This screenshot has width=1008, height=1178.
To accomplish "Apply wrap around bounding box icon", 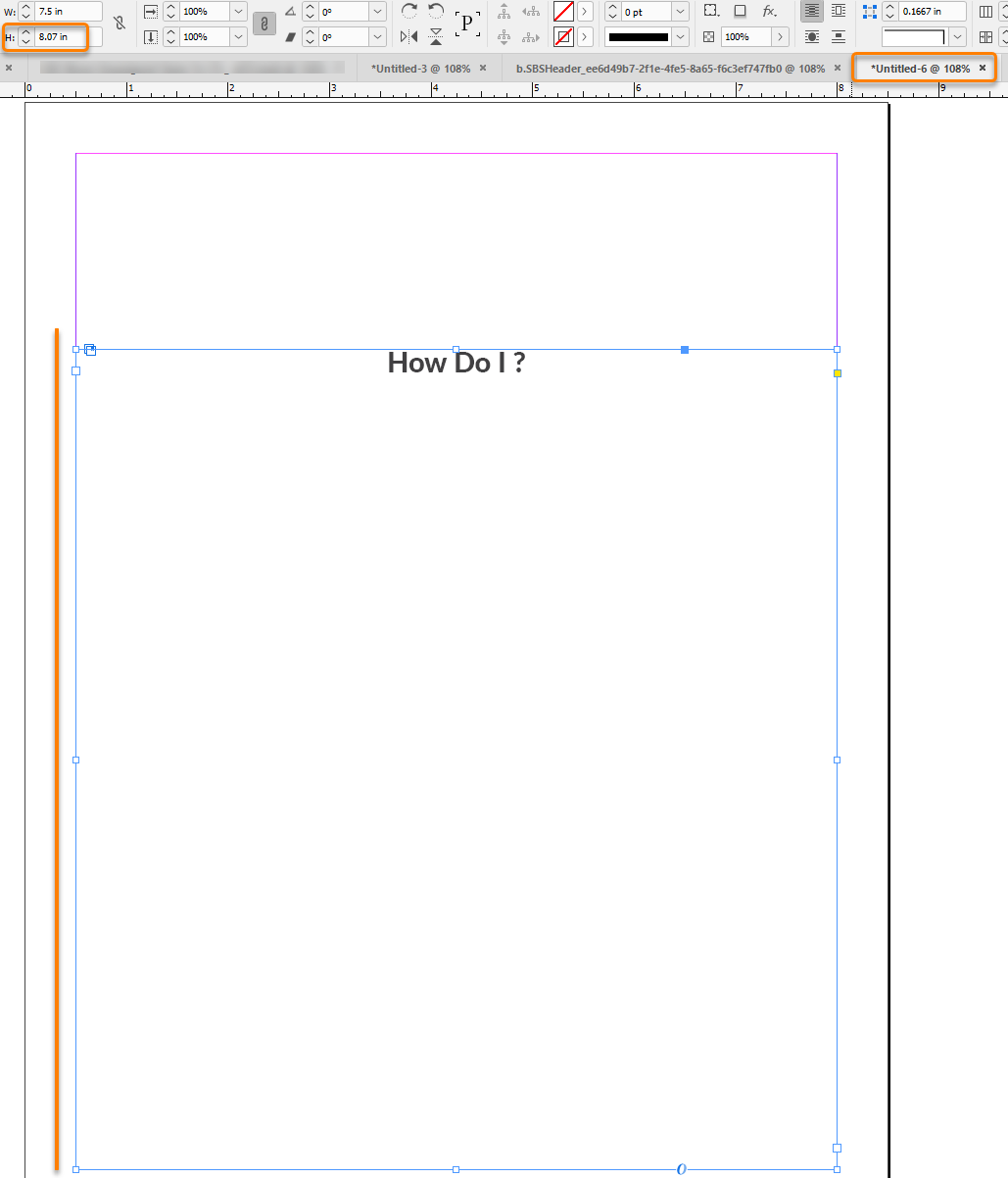I will 840,11.
